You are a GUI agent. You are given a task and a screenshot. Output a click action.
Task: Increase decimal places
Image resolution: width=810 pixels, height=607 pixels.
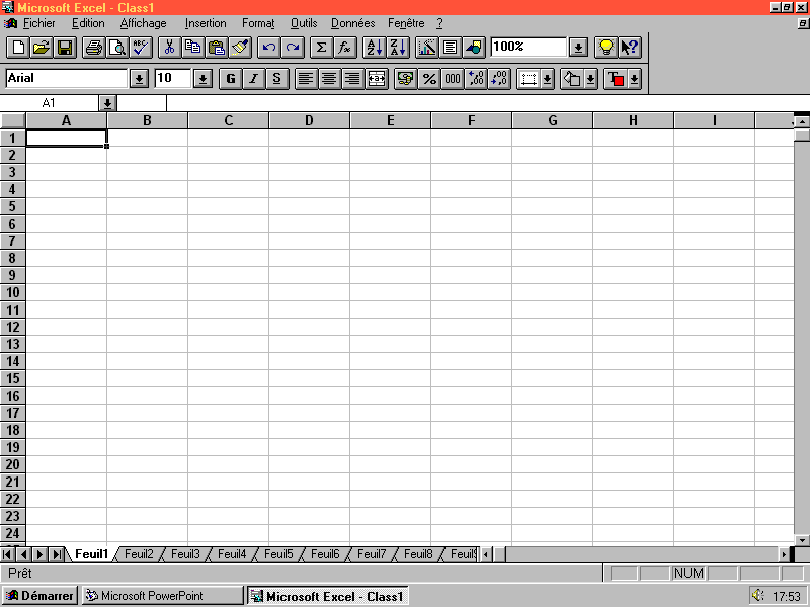tap(476, 79)
